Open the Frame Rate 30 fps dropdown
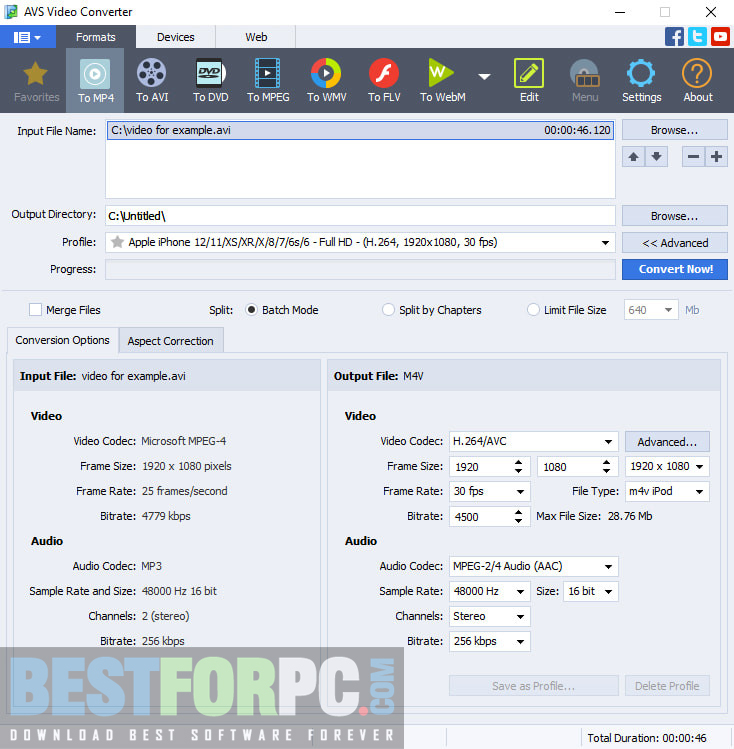The height and width of the screenshot is (749, 734). [x=489, y=492]
